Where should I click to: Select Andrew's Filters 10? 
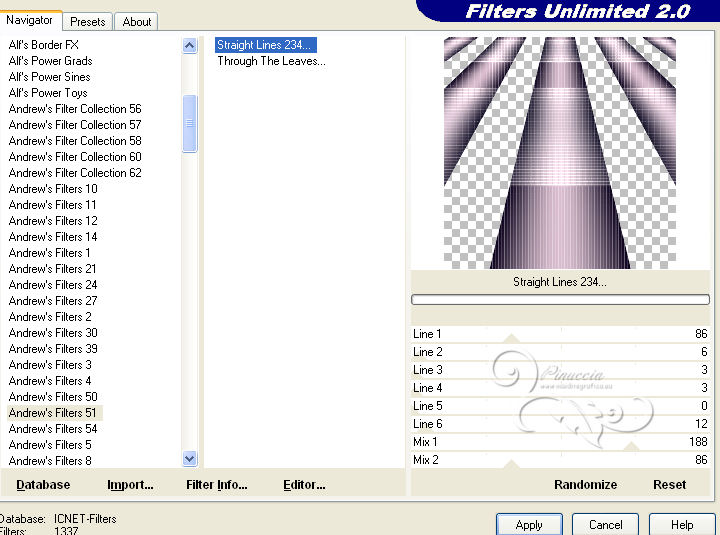53,189
